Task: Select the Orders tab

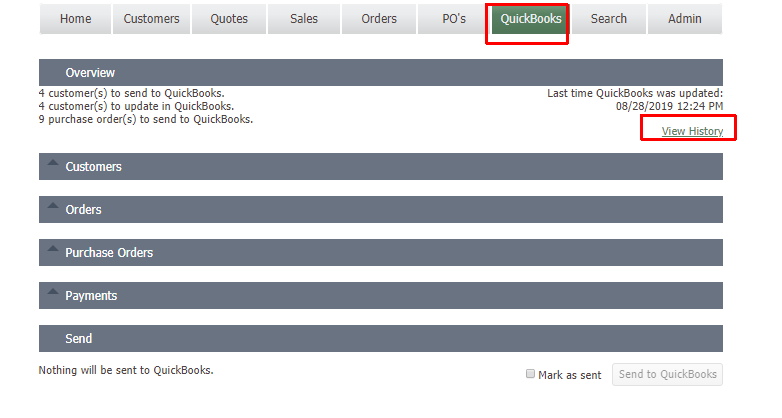Action: [379, 19]
